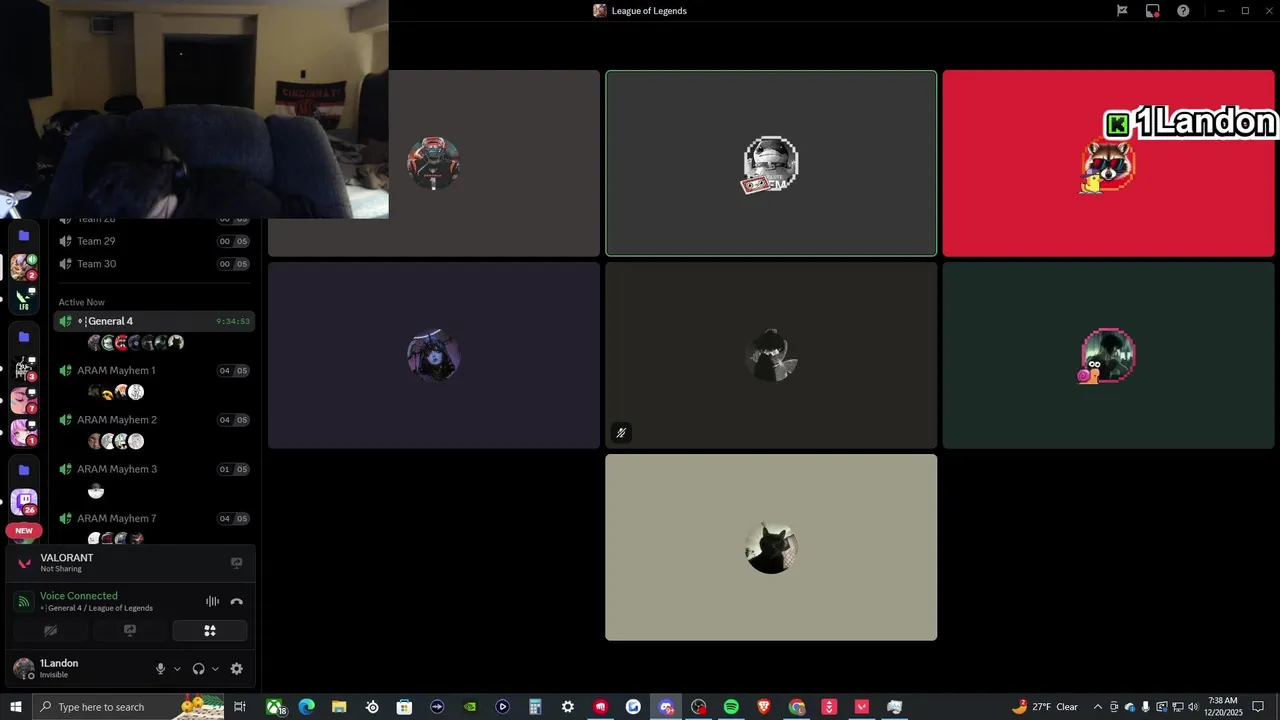The image size is (1280, 720).
Task: Join the ARAM Mayhem 2 voice channel
Action: coord(154,420)
